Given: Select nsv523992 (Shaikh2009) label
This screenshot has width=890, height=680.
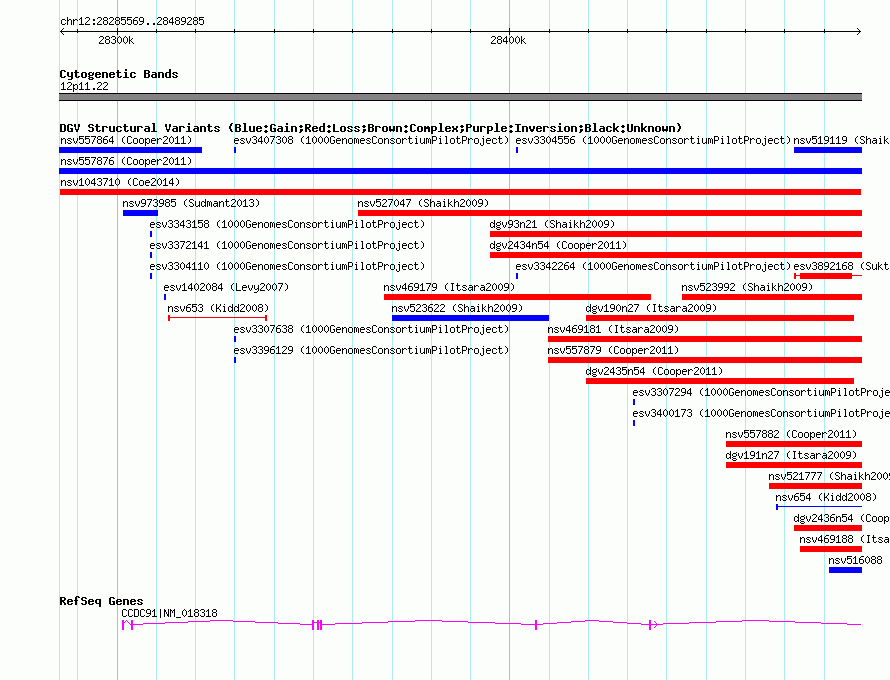Looking at the screenshot, I should click(x=747, y=287).
